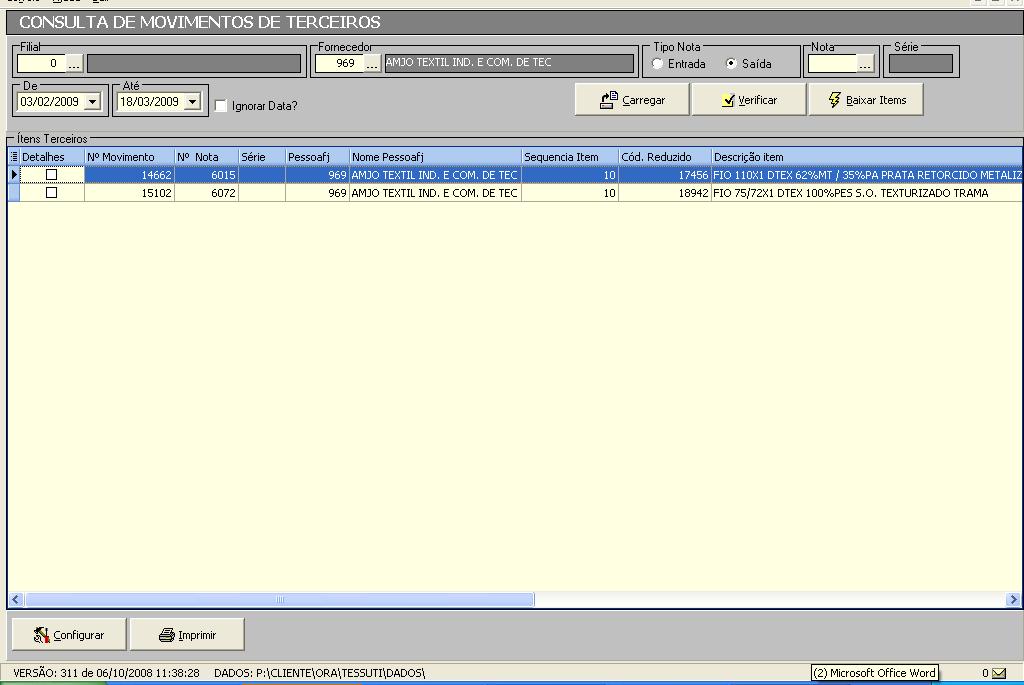The image size is (1024, 685).
Task: Check Detalhes box for movement 14662
Action: pyautogui.click(x=52, y=175)
